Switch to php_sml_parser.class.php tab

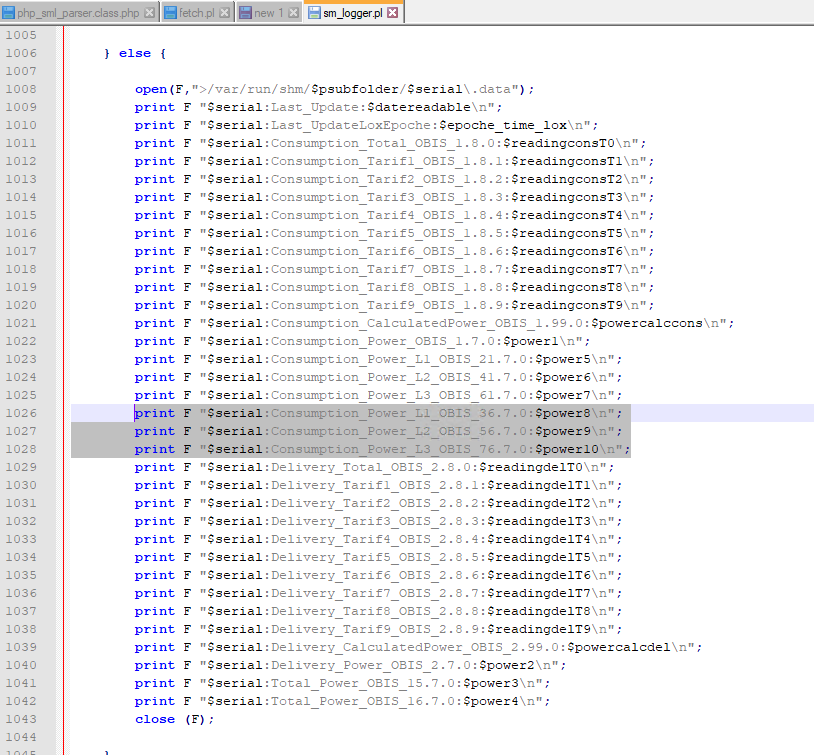pyautogui.click(x=78, y=13)
